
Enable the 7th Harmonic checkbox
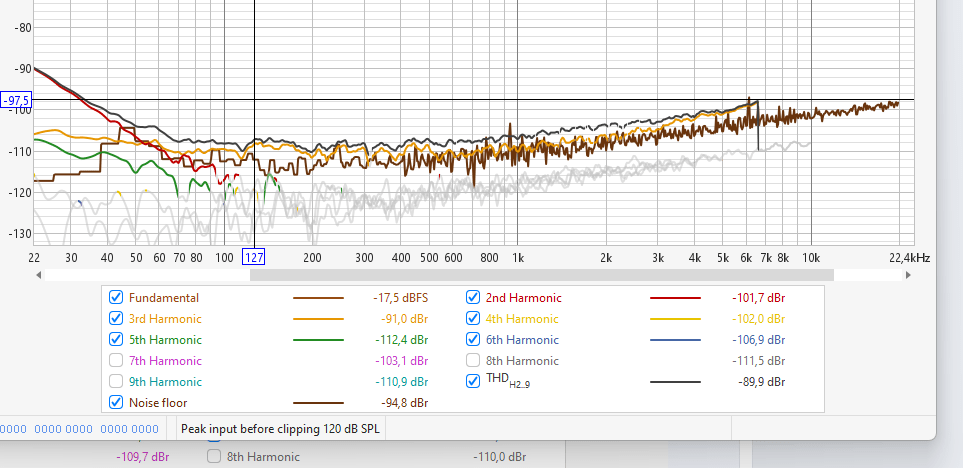click(116, 361)
